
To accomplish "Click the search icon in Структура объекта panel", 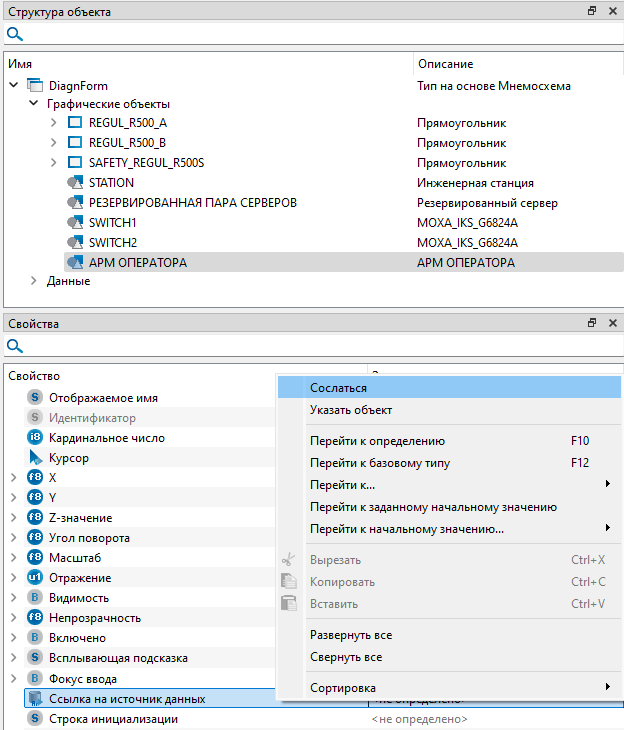I will [x=15, y=34].
